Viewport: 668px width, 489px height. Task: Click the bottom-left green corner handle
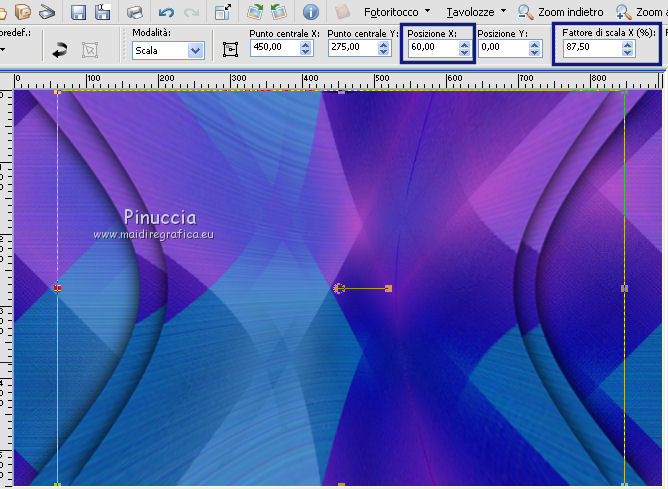pyautogui.click(x=58, y=485)
